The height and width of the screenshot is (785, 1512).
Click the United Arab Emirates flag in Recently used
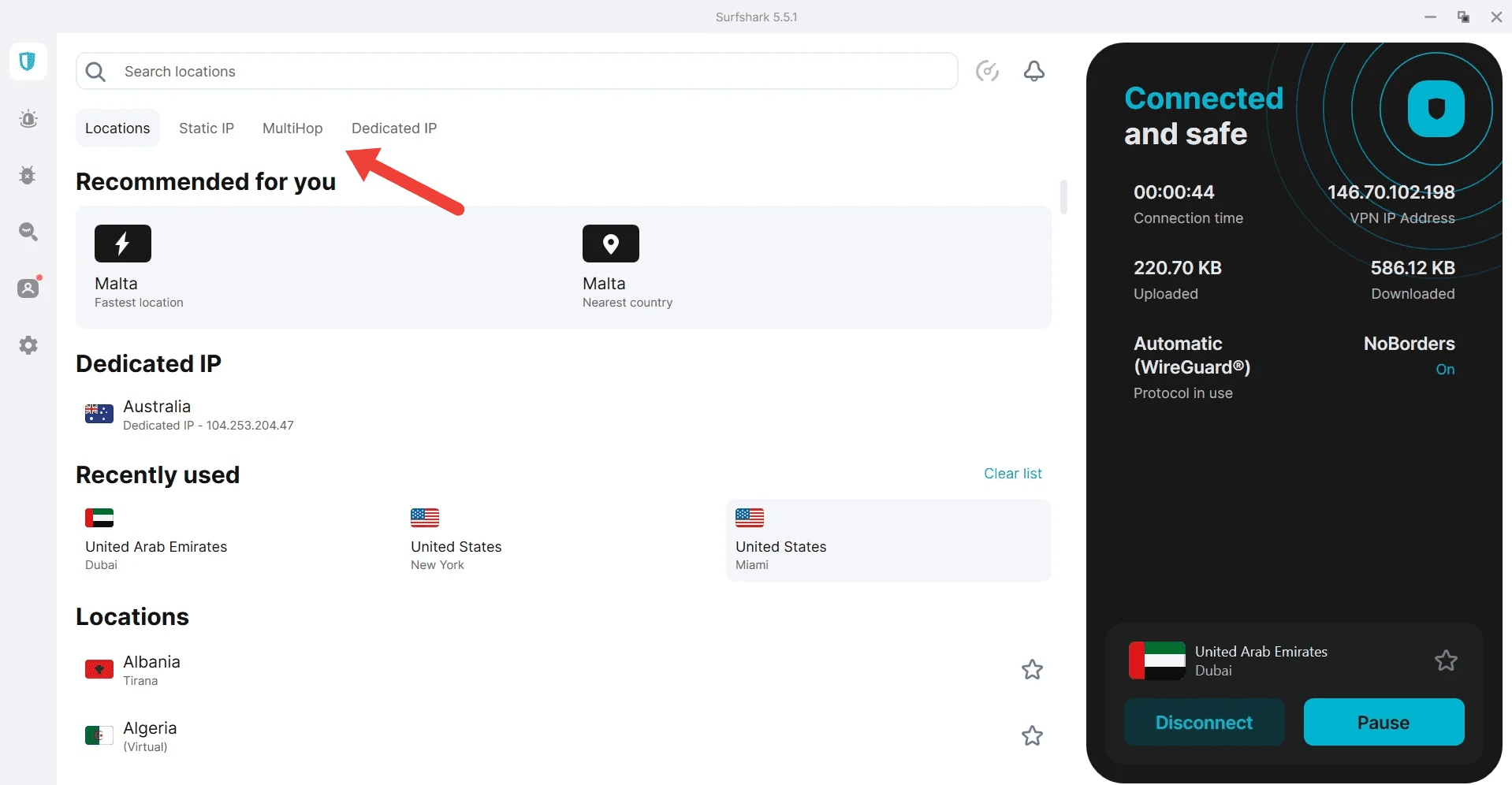pyautogui.click(x=99, y=518)
